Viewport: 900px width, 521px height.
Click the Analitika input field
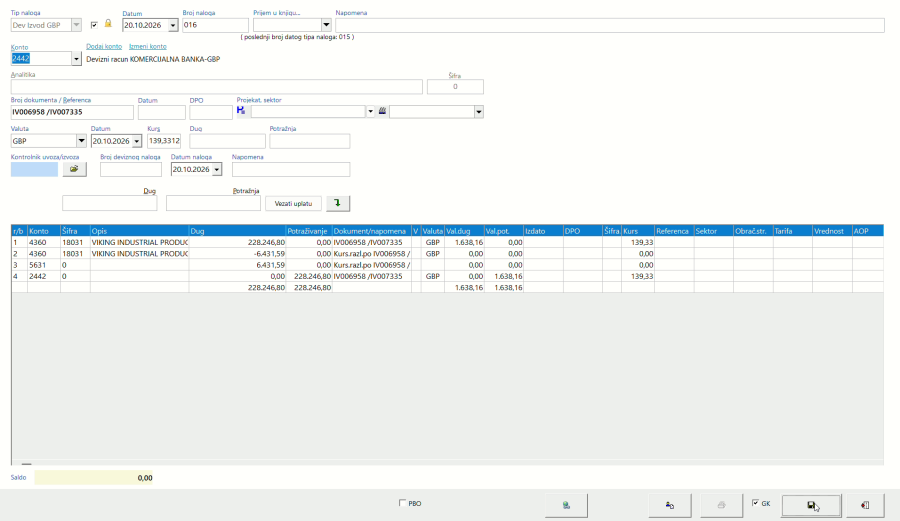click(216, 87)
